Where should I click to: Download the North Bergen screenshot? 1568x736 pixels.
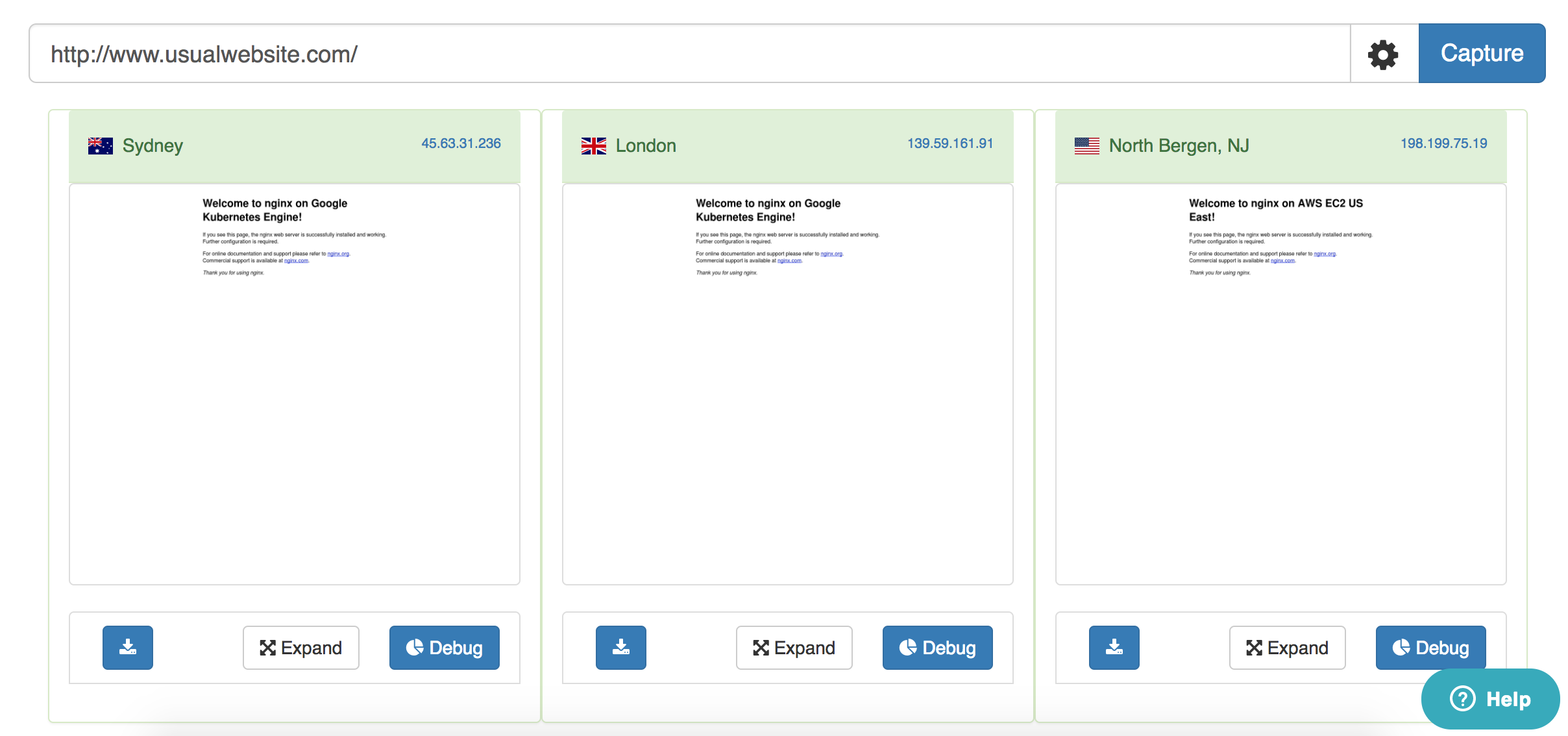click(1114, 647)
